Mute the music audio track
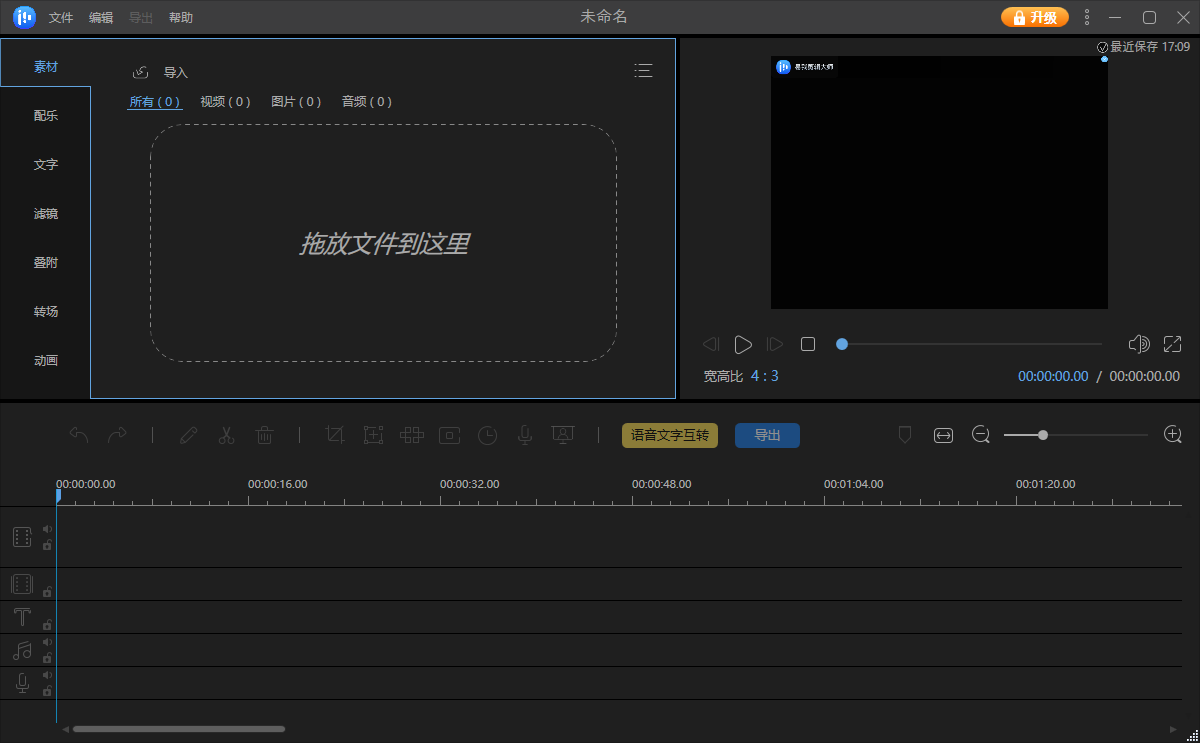This screenshot has width=1200, height=743. [47, 642]
